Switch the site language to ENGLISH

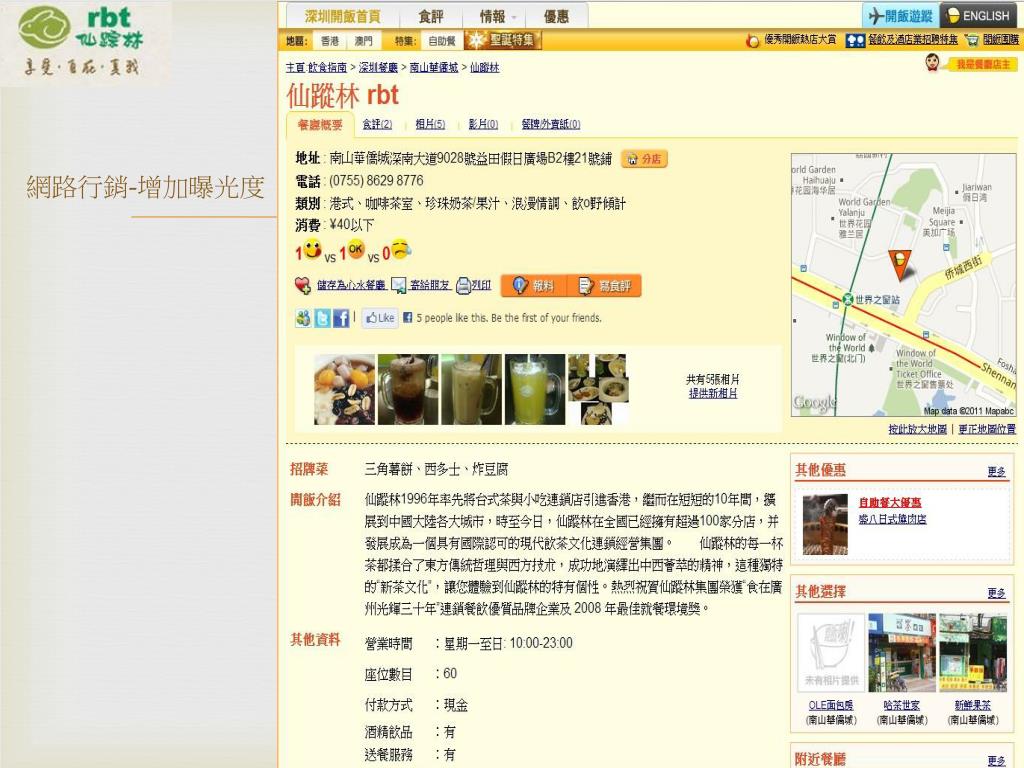click(979, 16)
